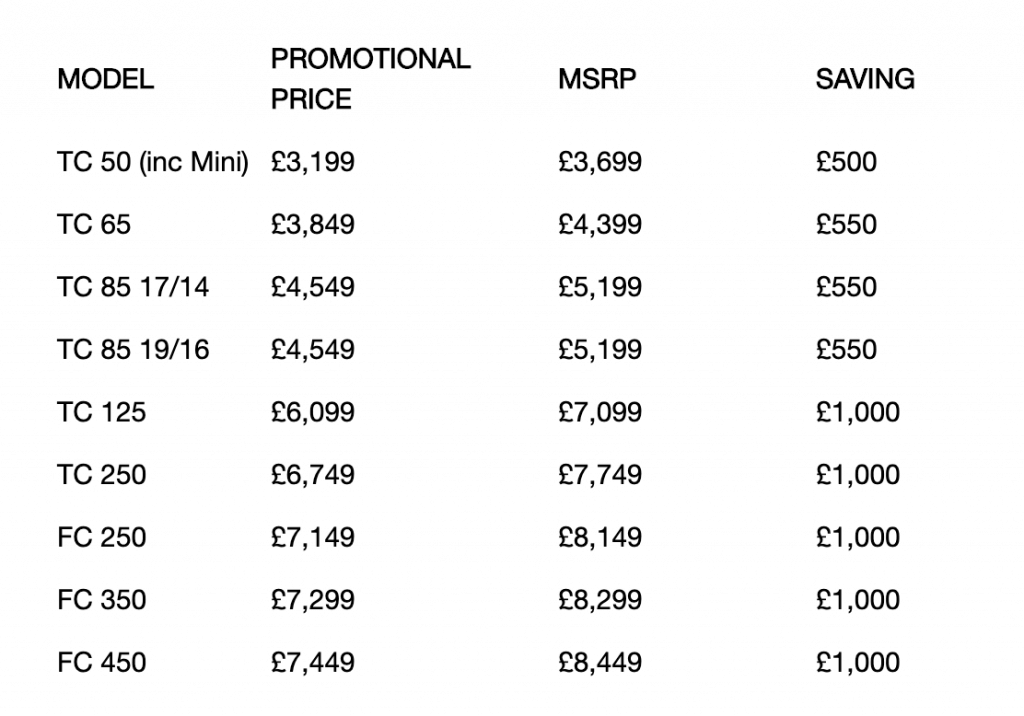Click the FC 350 model cell
The height and width of the screenshot is (716, 1024).
(x=102, y=600)
